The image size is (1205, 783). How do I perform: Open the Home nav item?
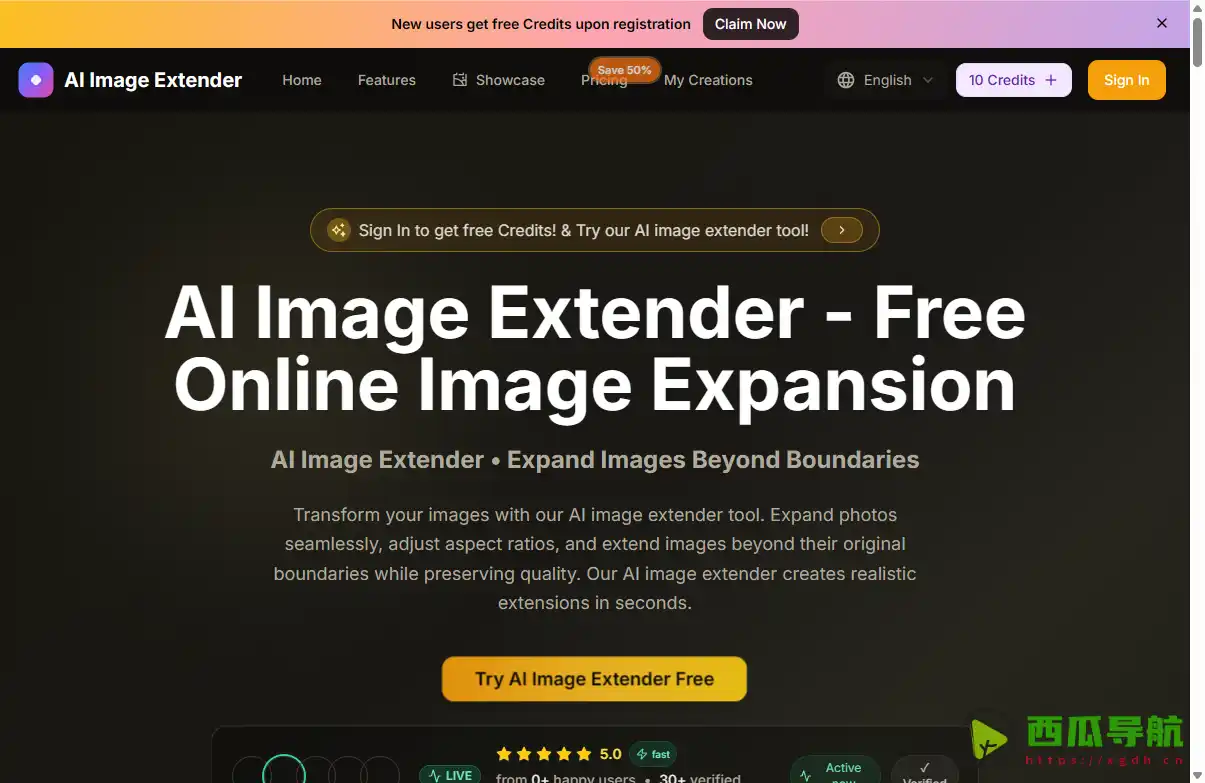(302, 80)
